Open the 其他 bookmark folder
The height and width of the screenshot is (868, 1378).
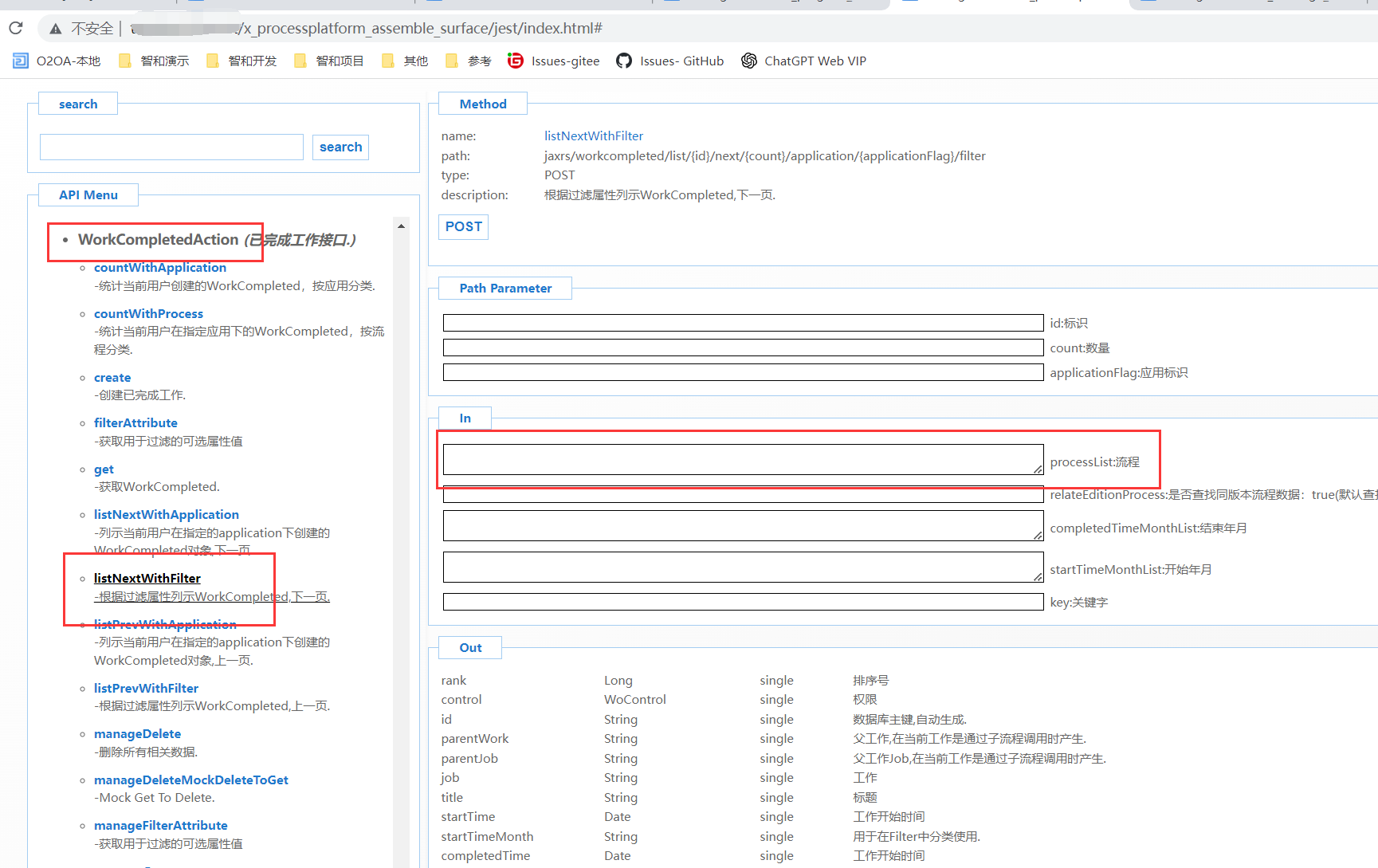(x=405, y=61)
